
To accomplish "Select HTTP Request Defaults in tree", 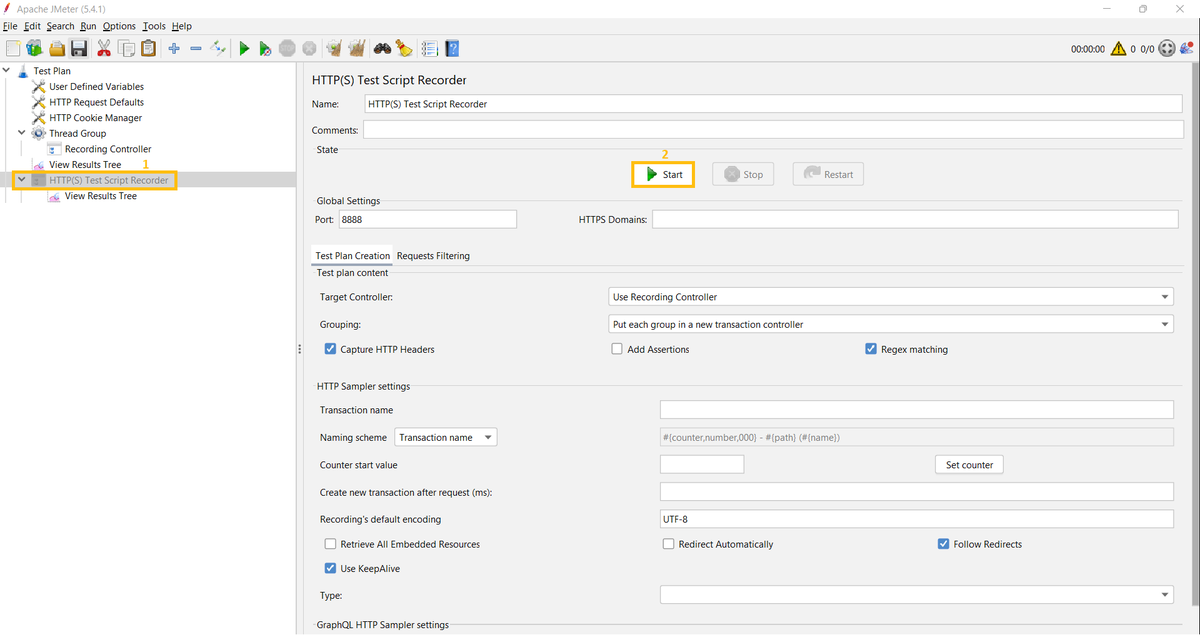I will [96, 102].
